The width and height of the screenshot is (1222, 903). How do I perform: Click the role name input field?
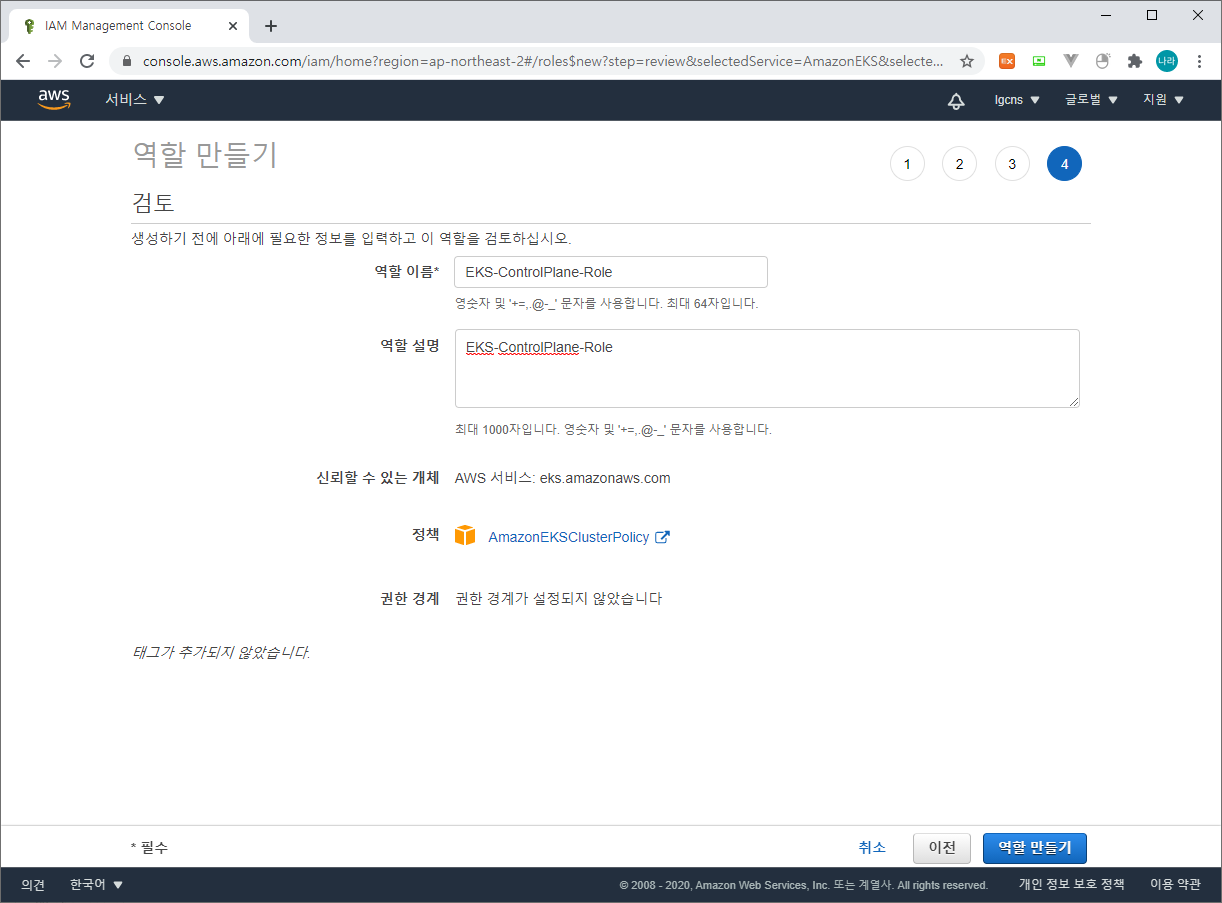coord(611,272)
